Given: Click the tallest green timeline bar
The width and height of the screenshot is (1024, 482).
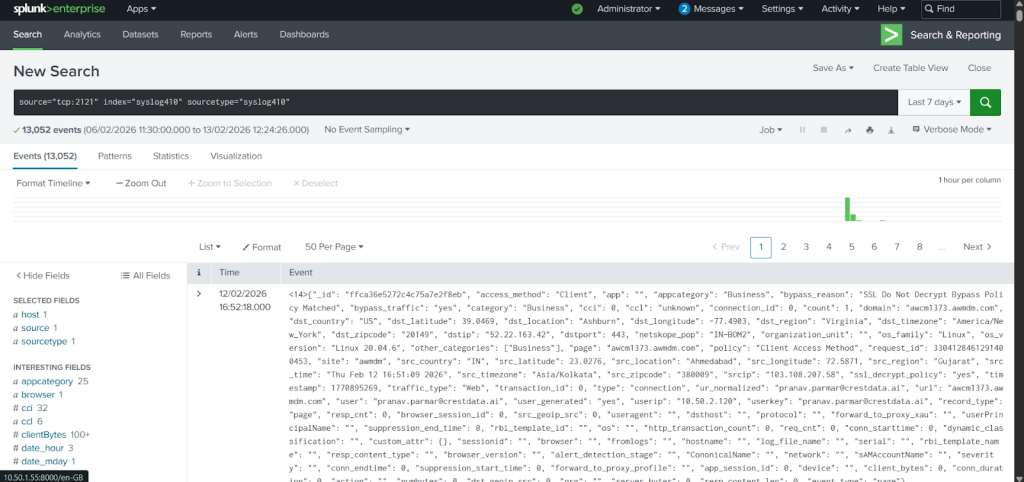Looking at the screenshot, I should coord(847,209).
